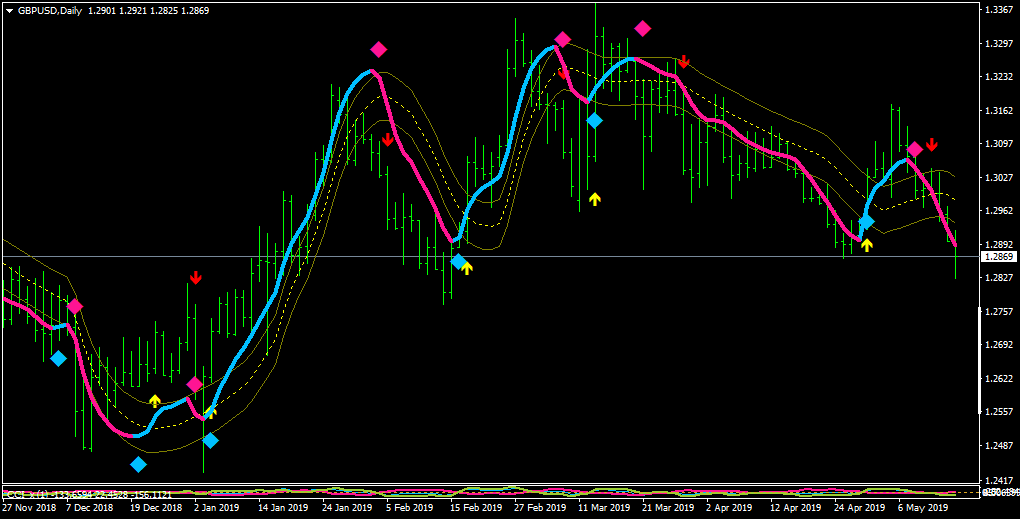Select the pink diamond above the early February peak
The width and height of the screenshot is (1020, 519).
379,49
